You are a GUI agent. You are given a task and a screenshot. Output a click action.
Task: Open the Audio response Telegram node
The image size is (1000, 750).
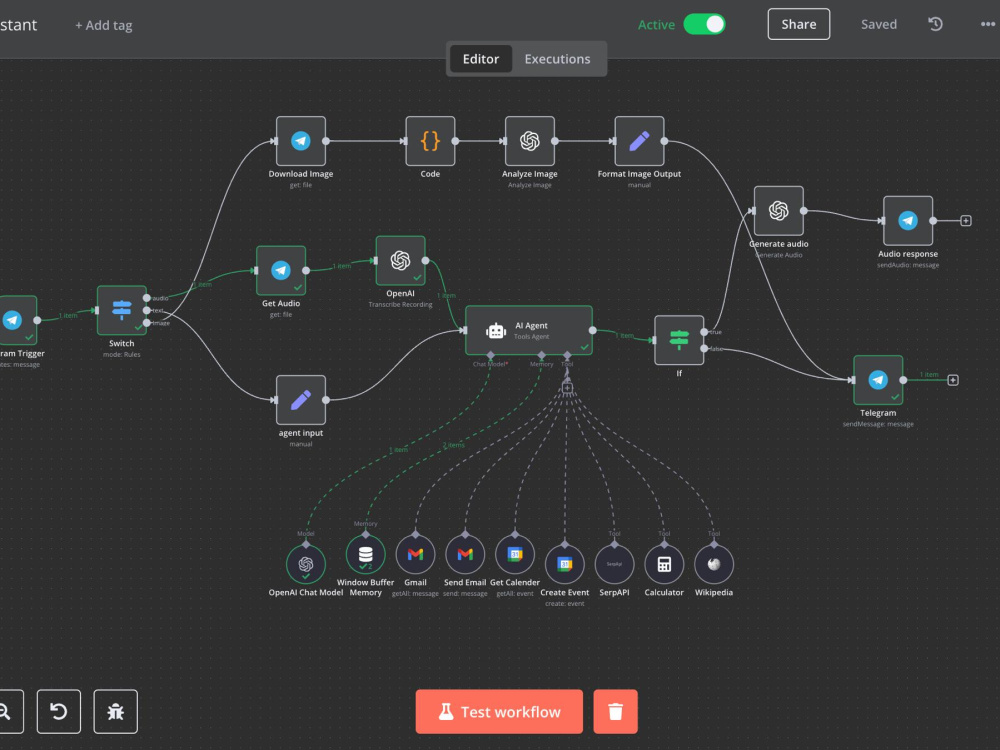pyautogui.click(x=908, y=221)
